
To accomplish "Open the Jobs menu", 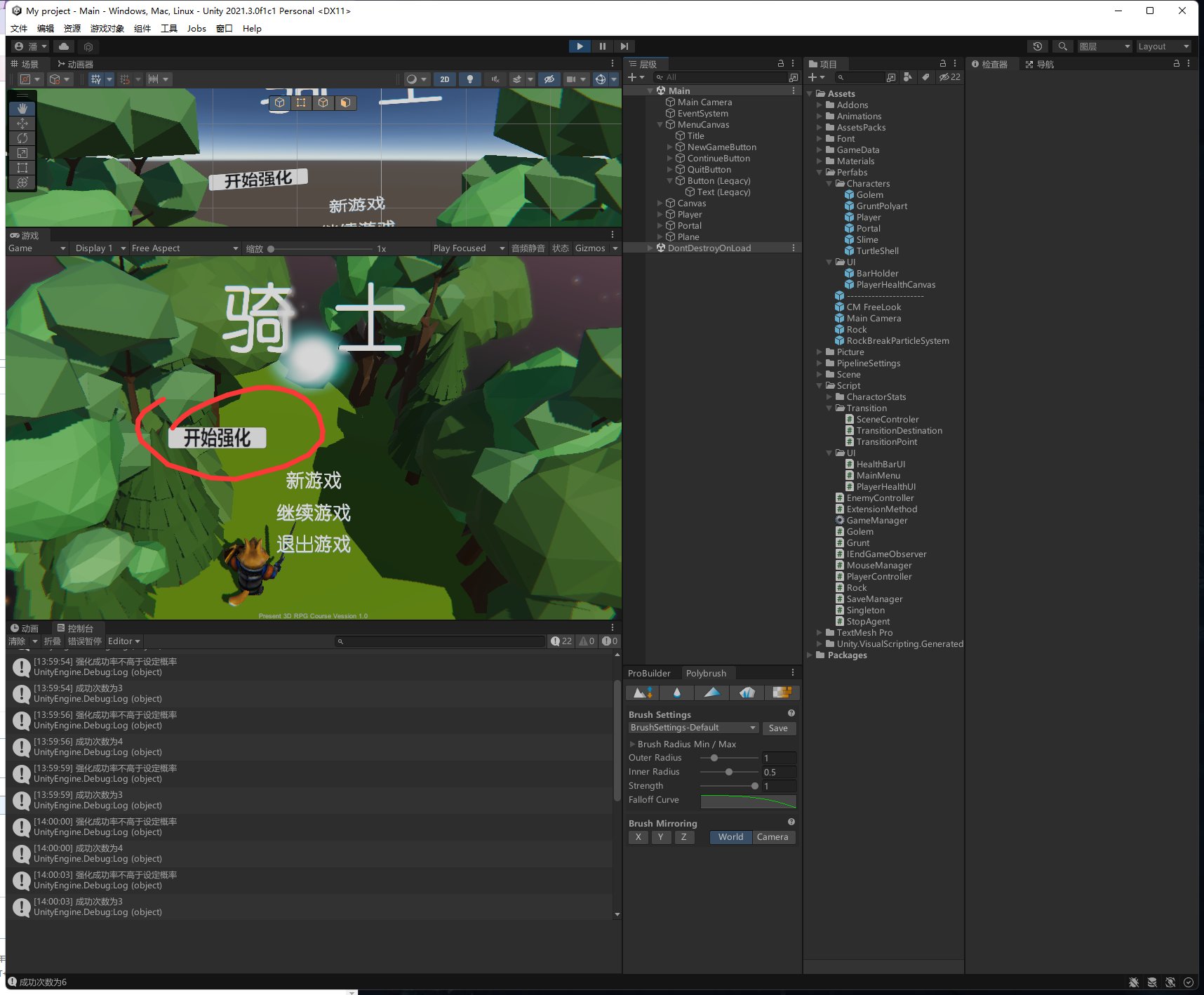I will coord(196,29).
